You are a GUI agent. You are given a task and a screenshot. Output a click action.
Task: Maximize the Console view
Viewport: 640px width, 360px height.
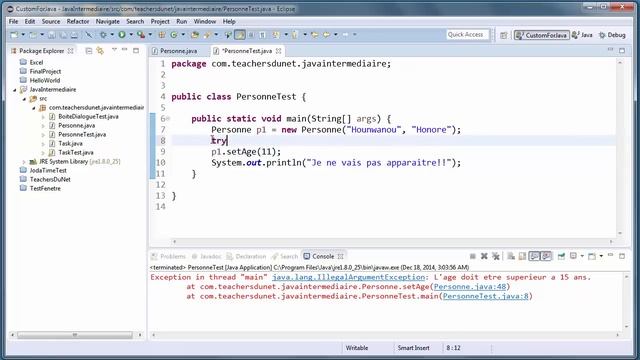pyautogui.click(x=622, y=256)
